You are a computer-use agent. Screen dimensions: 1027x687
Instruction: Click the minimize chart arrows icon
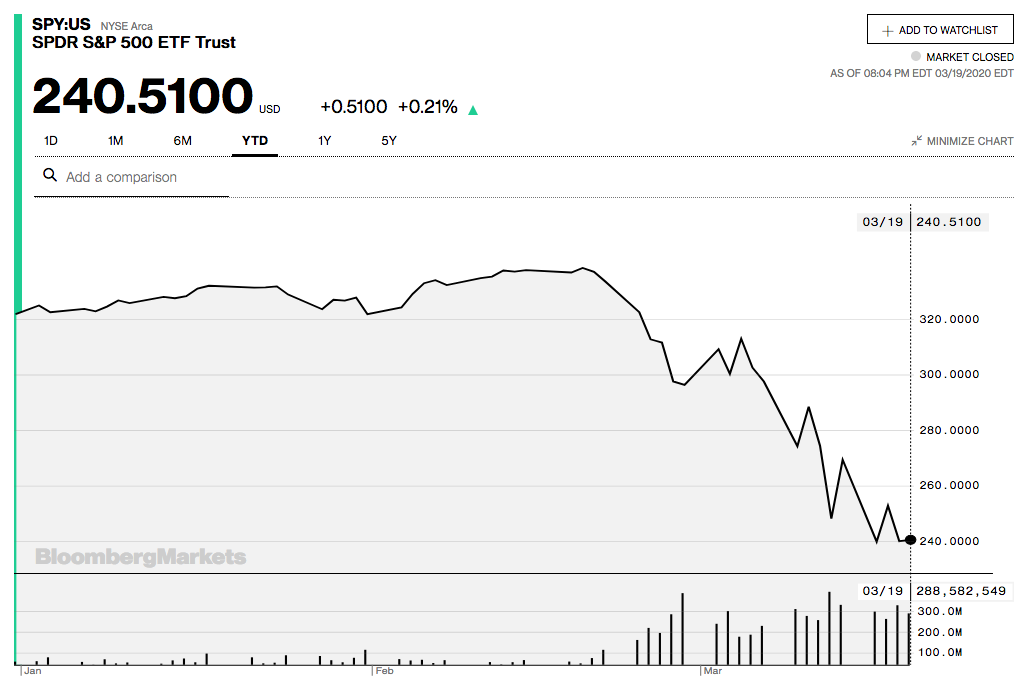pyautogui.click(x=916, y=141)
